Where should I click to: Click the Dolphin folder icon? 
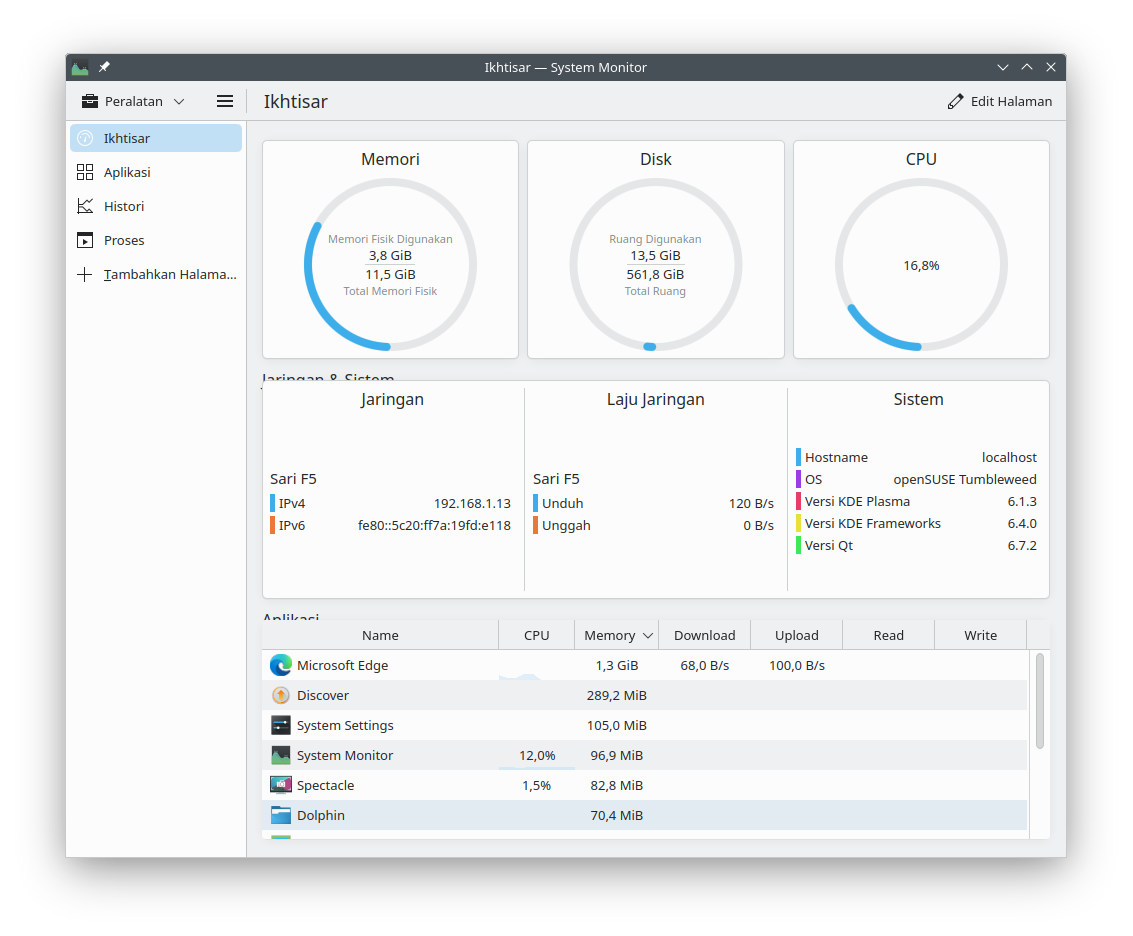point(281,815)
